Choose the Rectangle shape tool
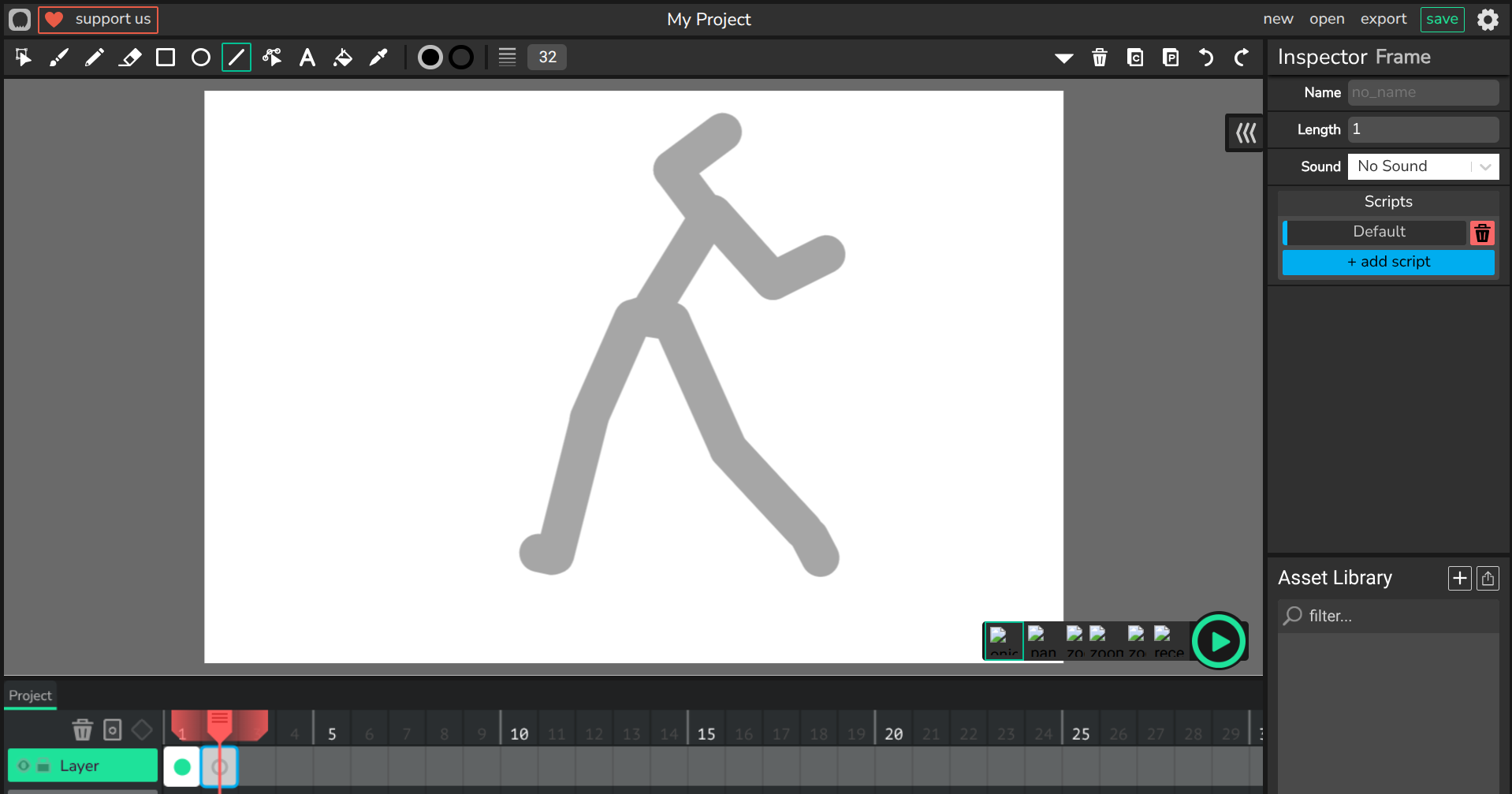The width and height of the screenshot is (1512, 794). [166, 58]
